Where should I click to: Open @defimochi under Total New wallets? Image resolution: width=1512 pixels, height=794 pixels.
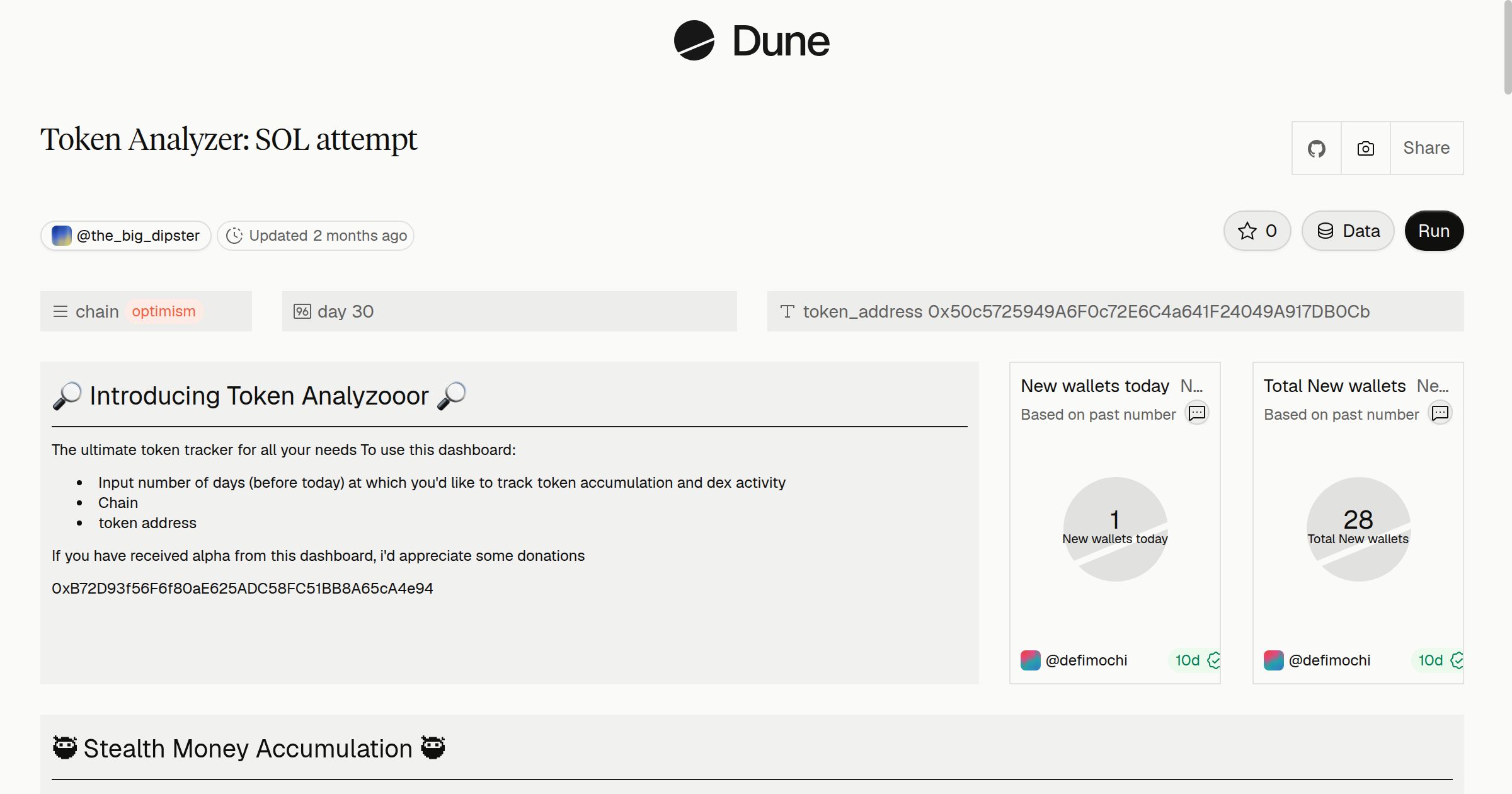point(1330,660)
